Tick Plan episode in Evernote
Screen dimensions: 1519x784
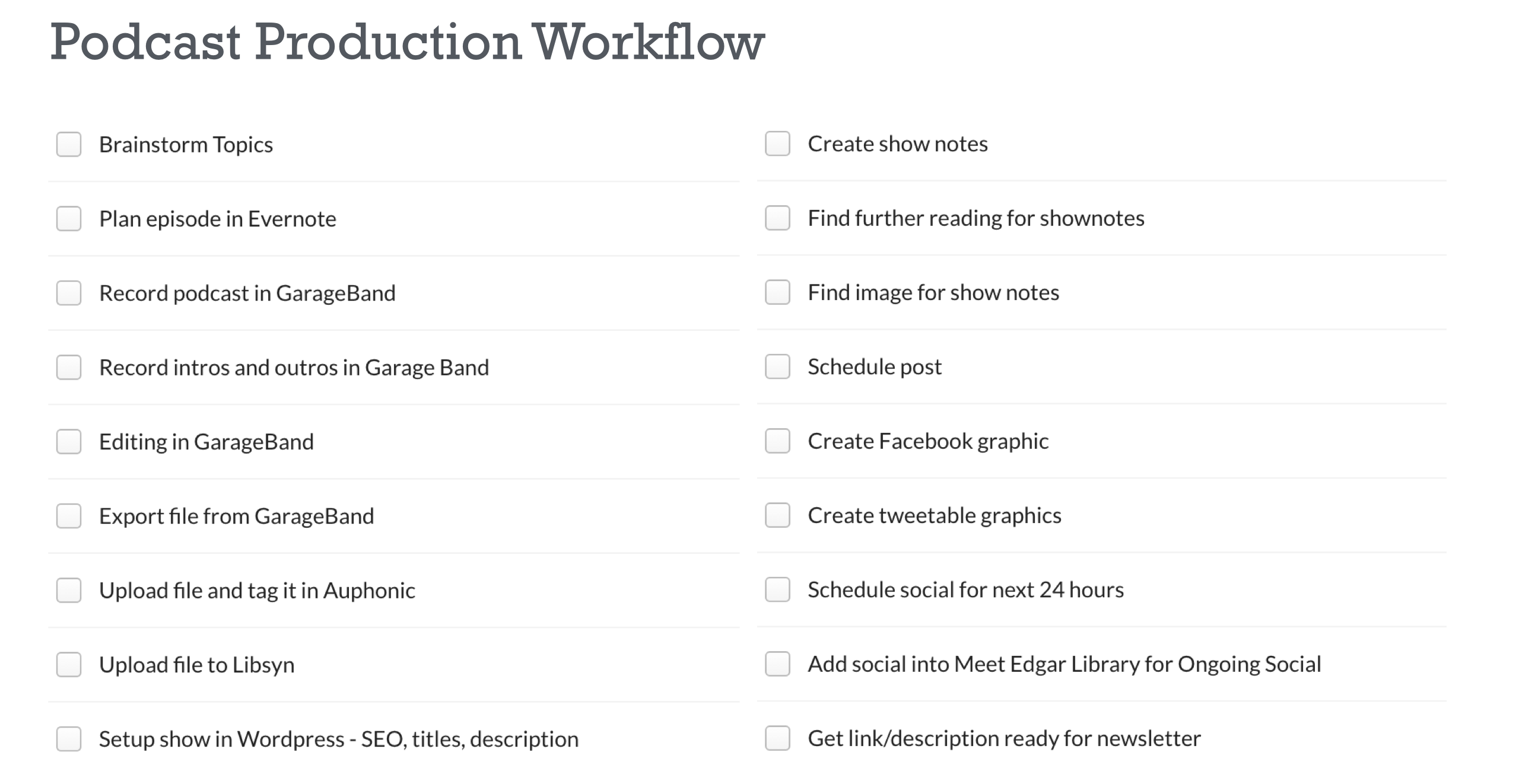[x=69, y=219]
